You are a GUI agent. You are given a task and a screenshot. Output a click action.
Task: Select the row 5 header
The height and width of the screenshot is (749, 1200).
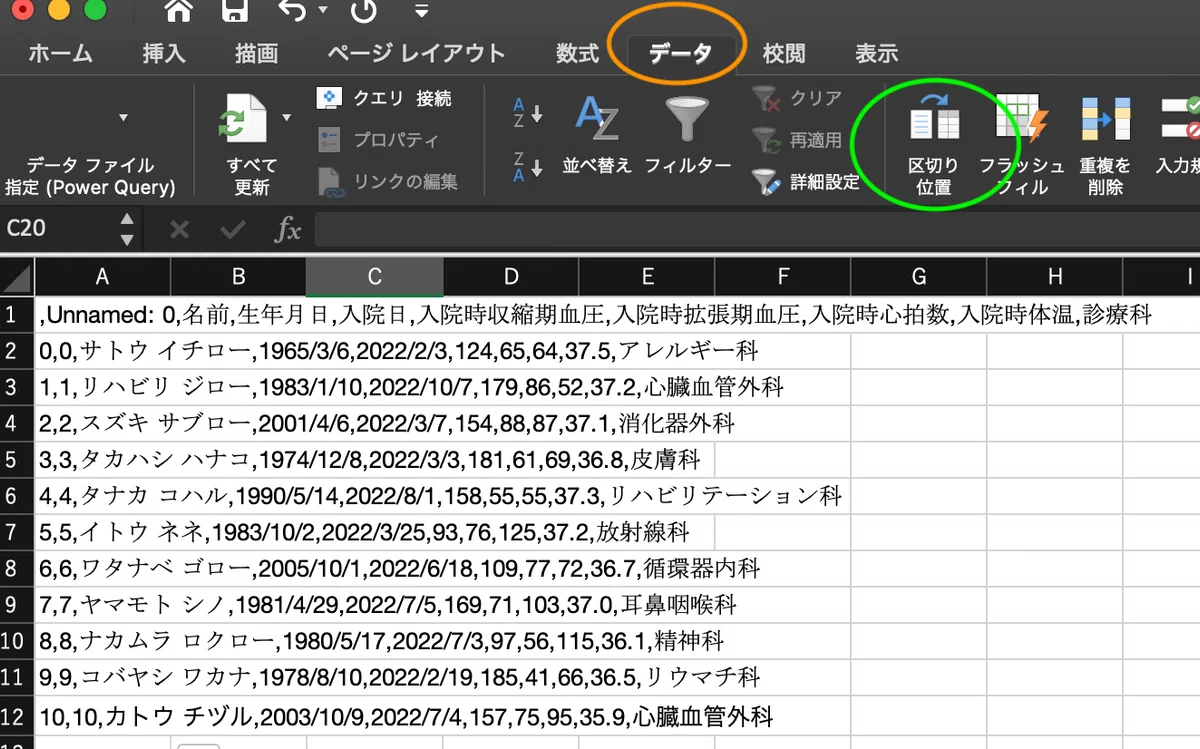(x=17, y=460)
